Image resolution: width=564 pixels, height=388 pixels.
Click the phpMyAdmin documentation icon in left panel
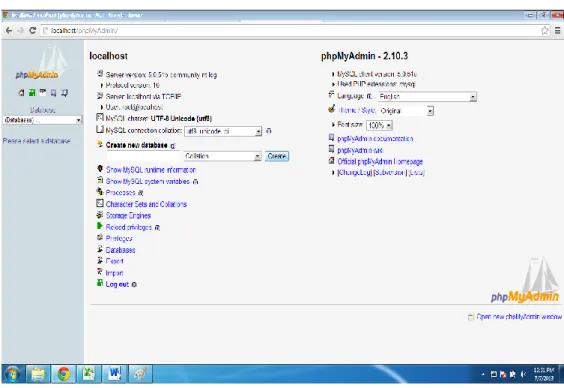(x=54, y=93)
